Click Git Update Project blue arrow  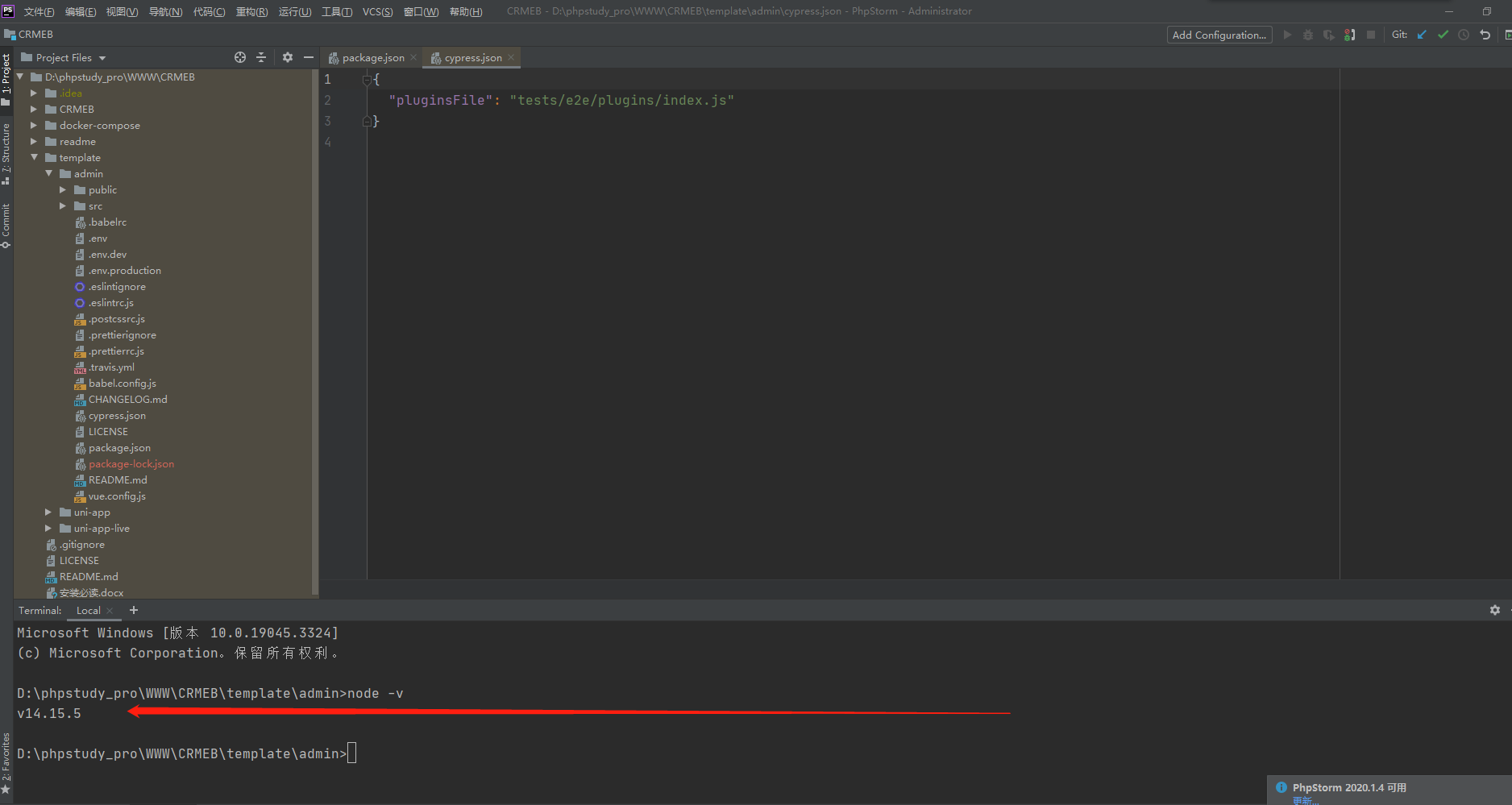click(1422, 35)
